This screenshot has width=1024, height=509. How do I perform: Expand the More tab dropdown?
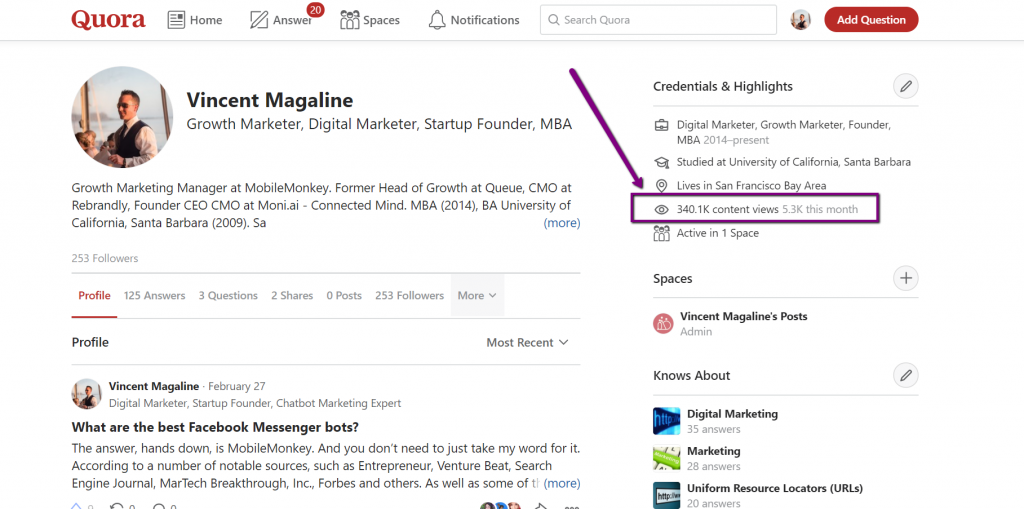coord(477,295)
